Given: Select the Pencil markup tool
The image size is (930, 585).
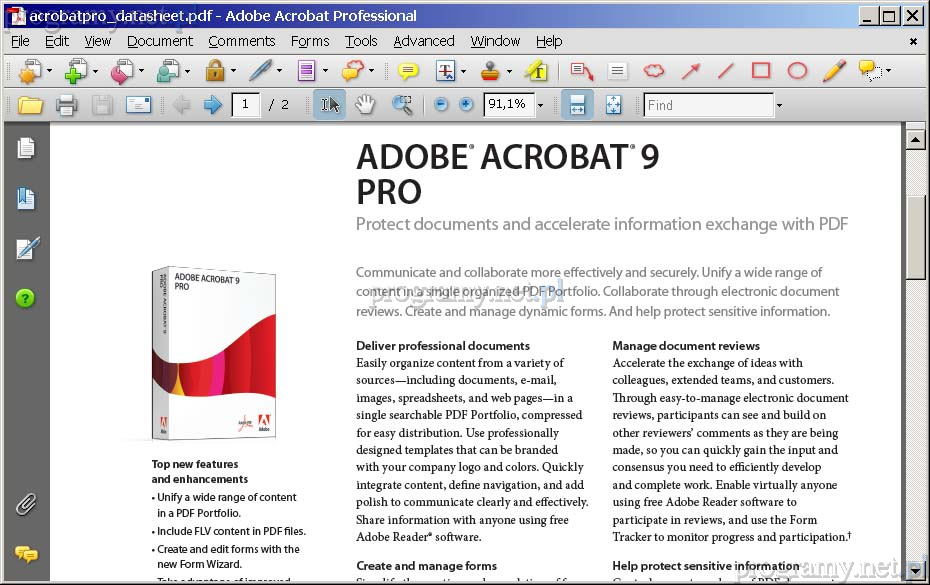Looking at the screenshot, I should click(832, 71).
